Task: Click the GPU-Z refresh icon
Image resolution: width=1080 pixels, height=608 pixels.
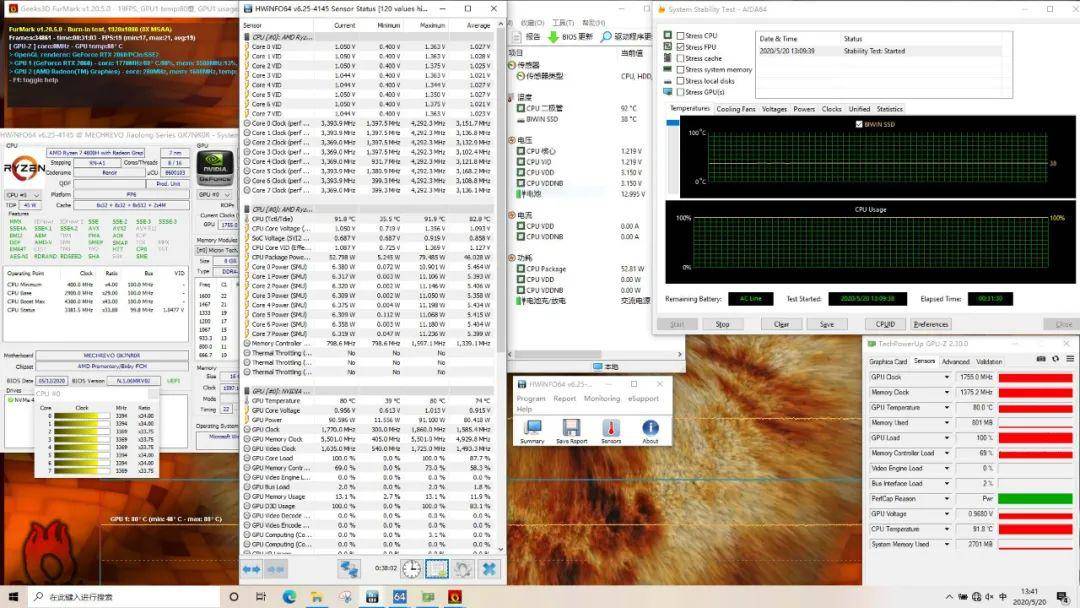Action: point(1055,359)
